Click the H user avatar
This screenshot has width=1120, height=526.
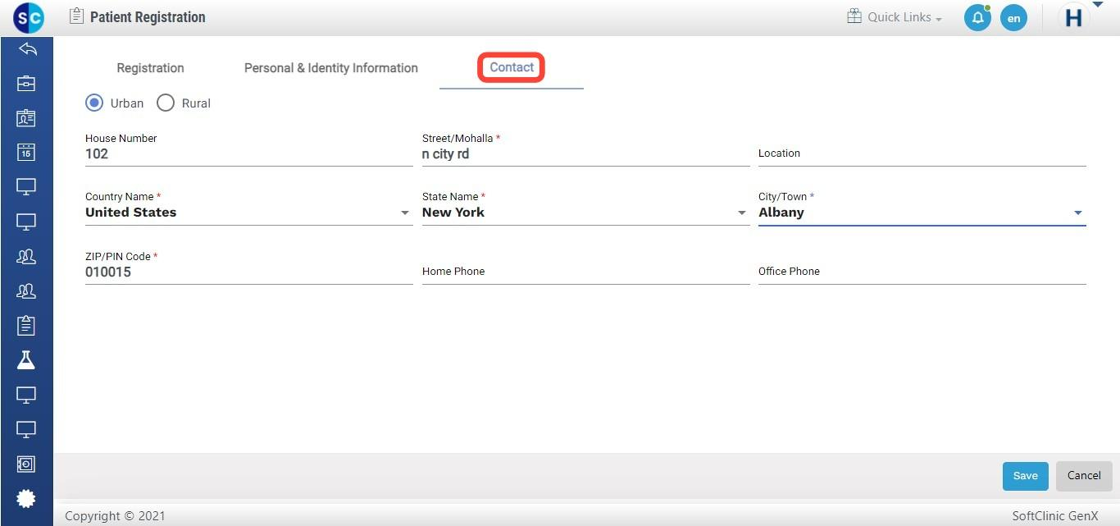(1074, 18)
